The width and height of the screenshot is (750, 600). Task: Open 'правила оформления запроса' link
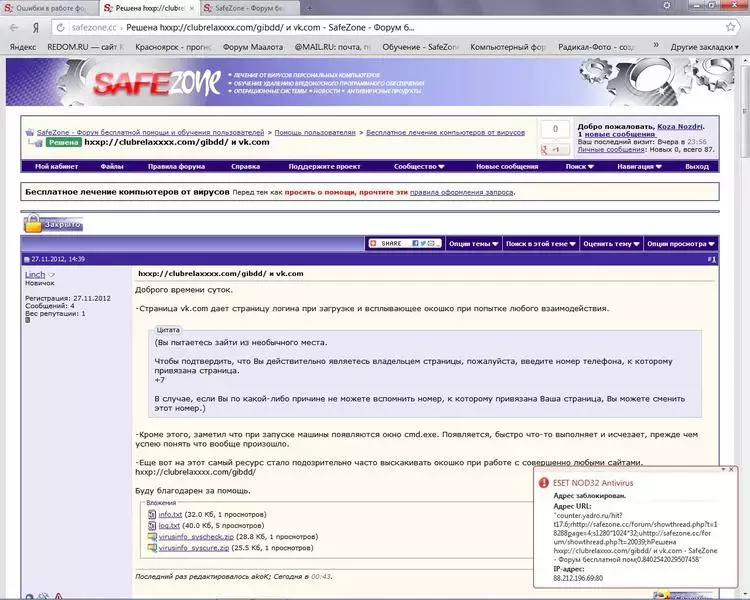(462, 192)
